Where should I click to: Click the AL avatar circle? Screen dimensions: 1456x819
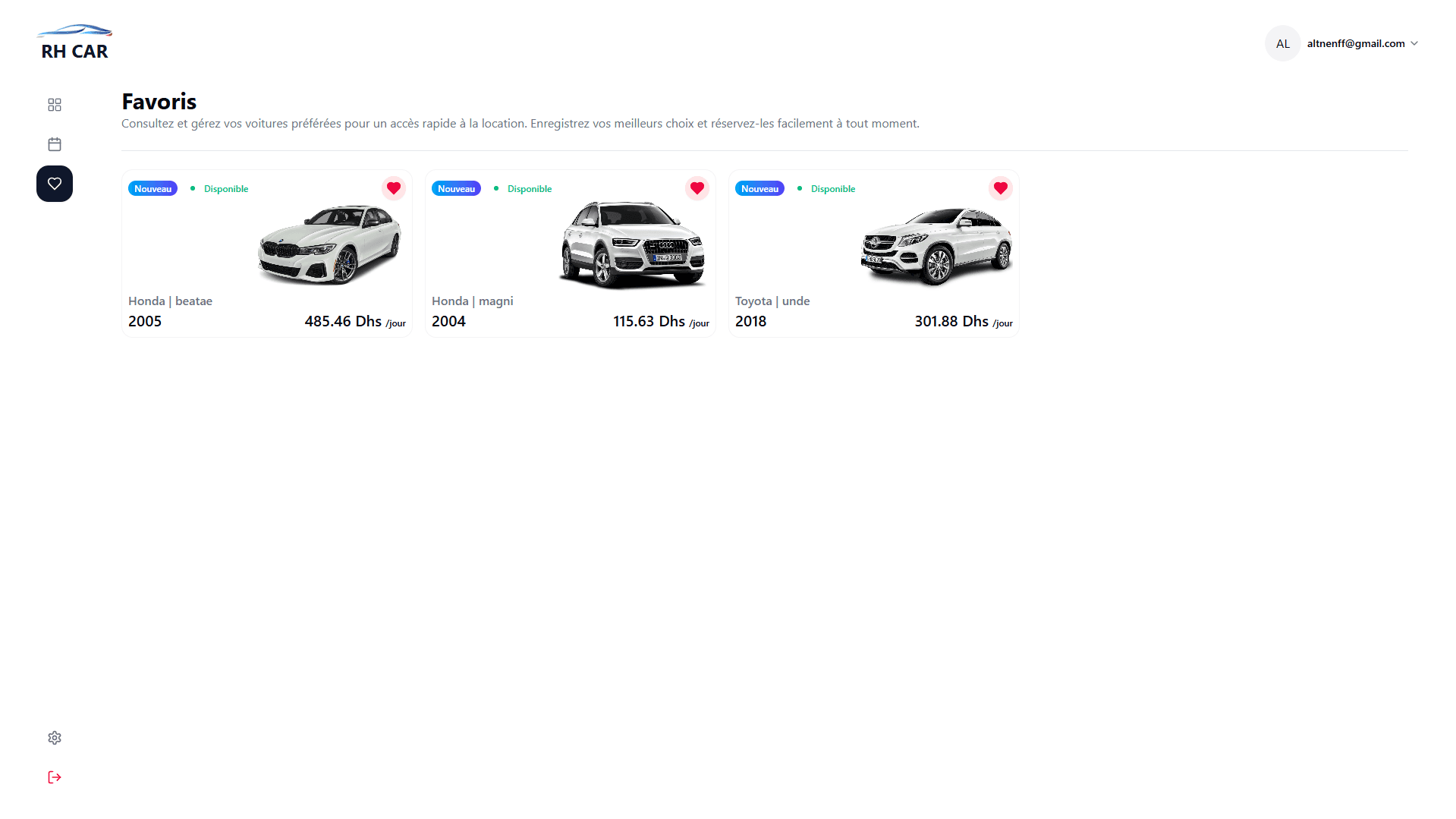1282,43
